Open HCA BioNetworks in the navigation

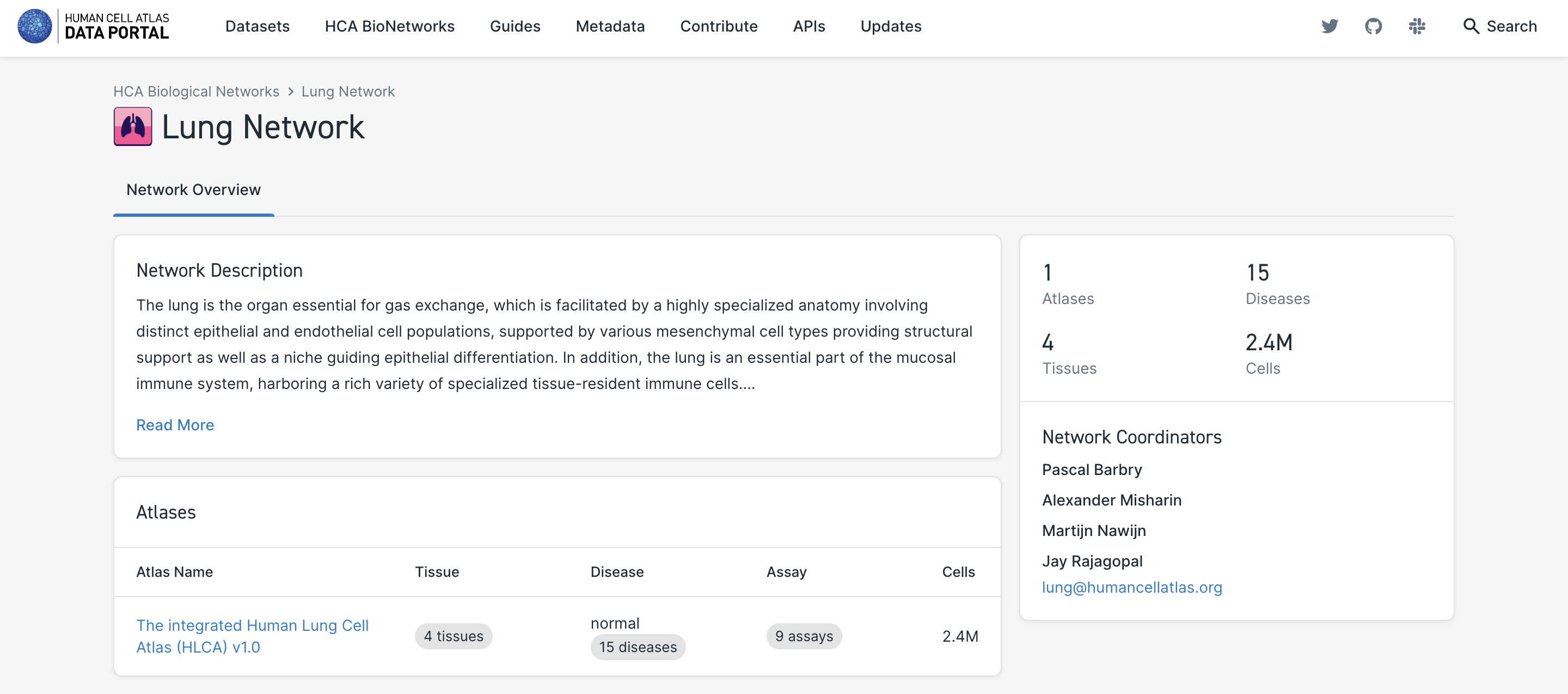(390, 26)
